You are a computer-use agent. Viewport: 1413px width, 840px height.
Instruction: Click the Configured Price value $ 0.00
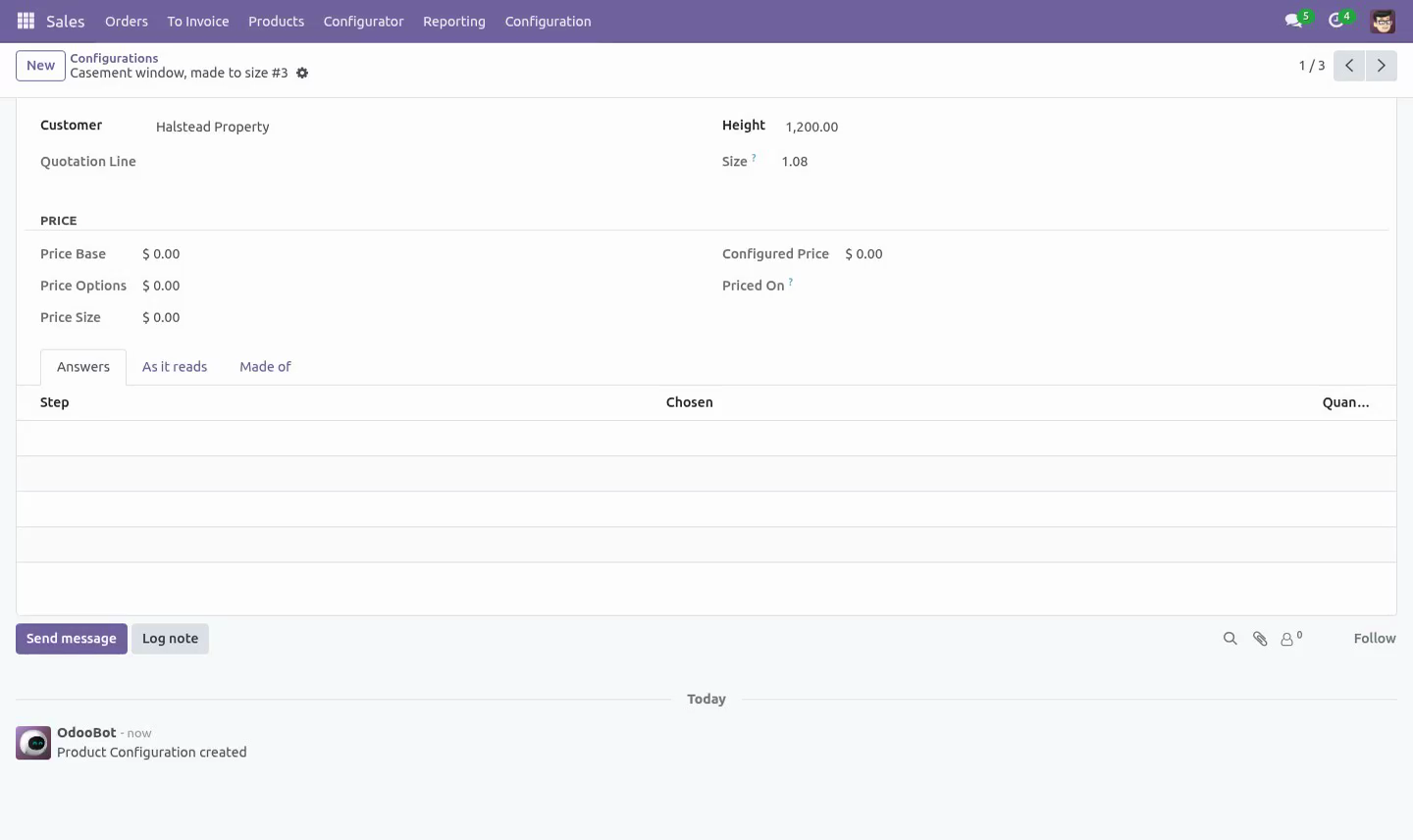click(863, 254)
